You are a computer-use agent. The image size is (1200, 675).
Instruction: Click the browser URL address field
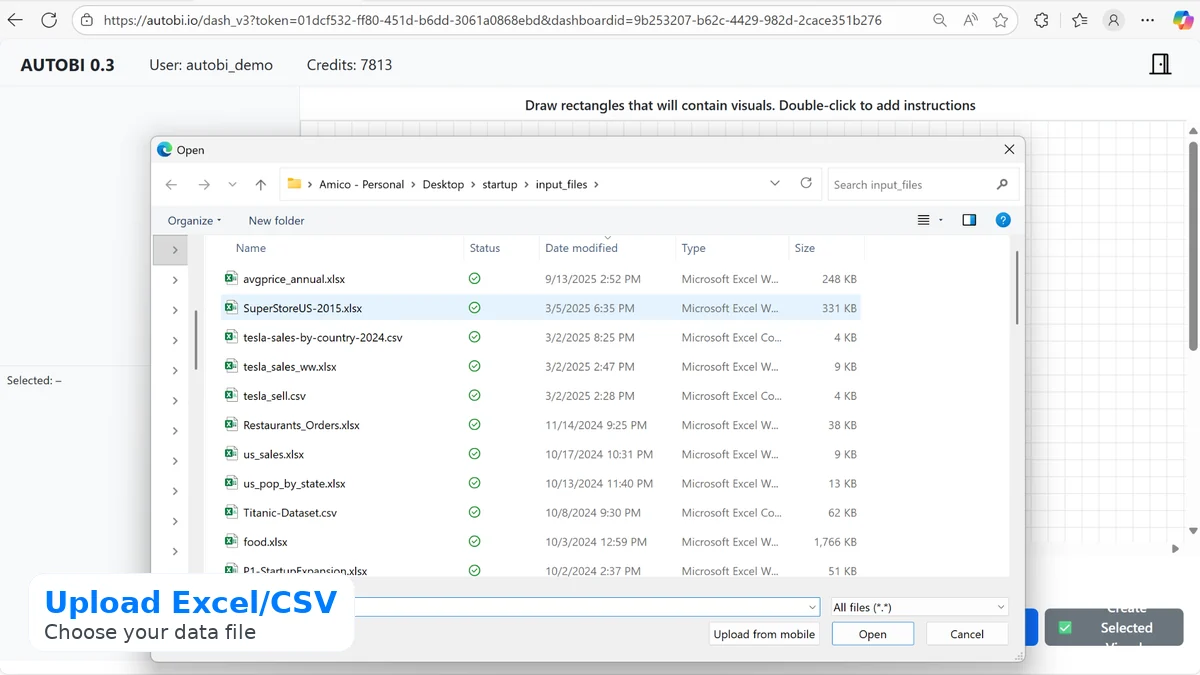493,20
